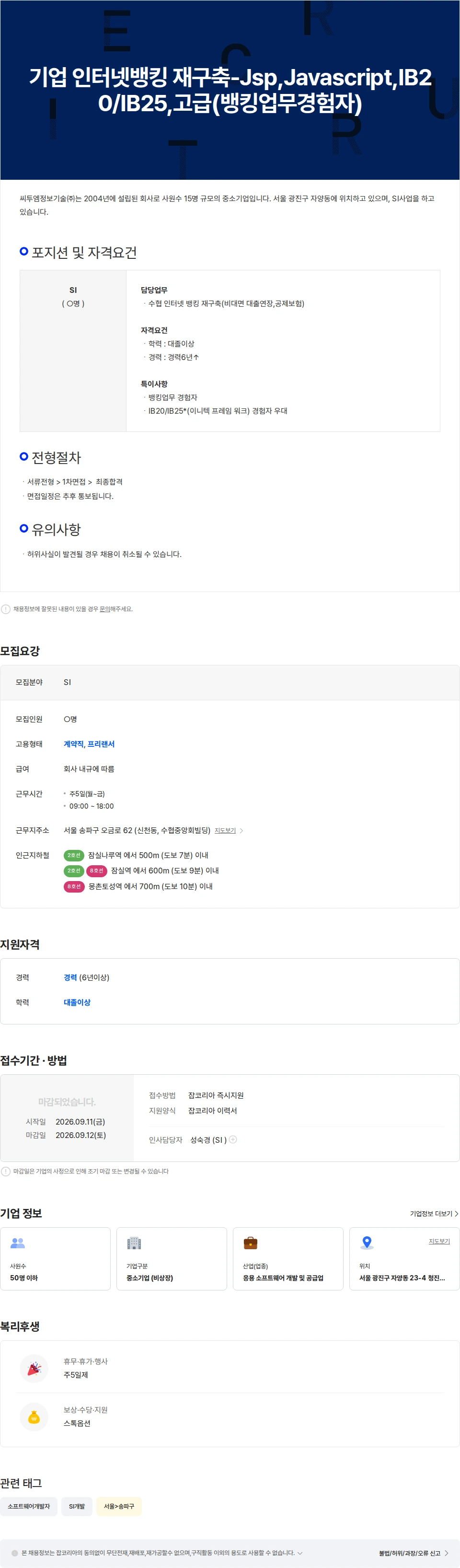The image size is (460, 1568).
Task: Click the 스톡옵션 benefit text
Action: point(77,1423)
